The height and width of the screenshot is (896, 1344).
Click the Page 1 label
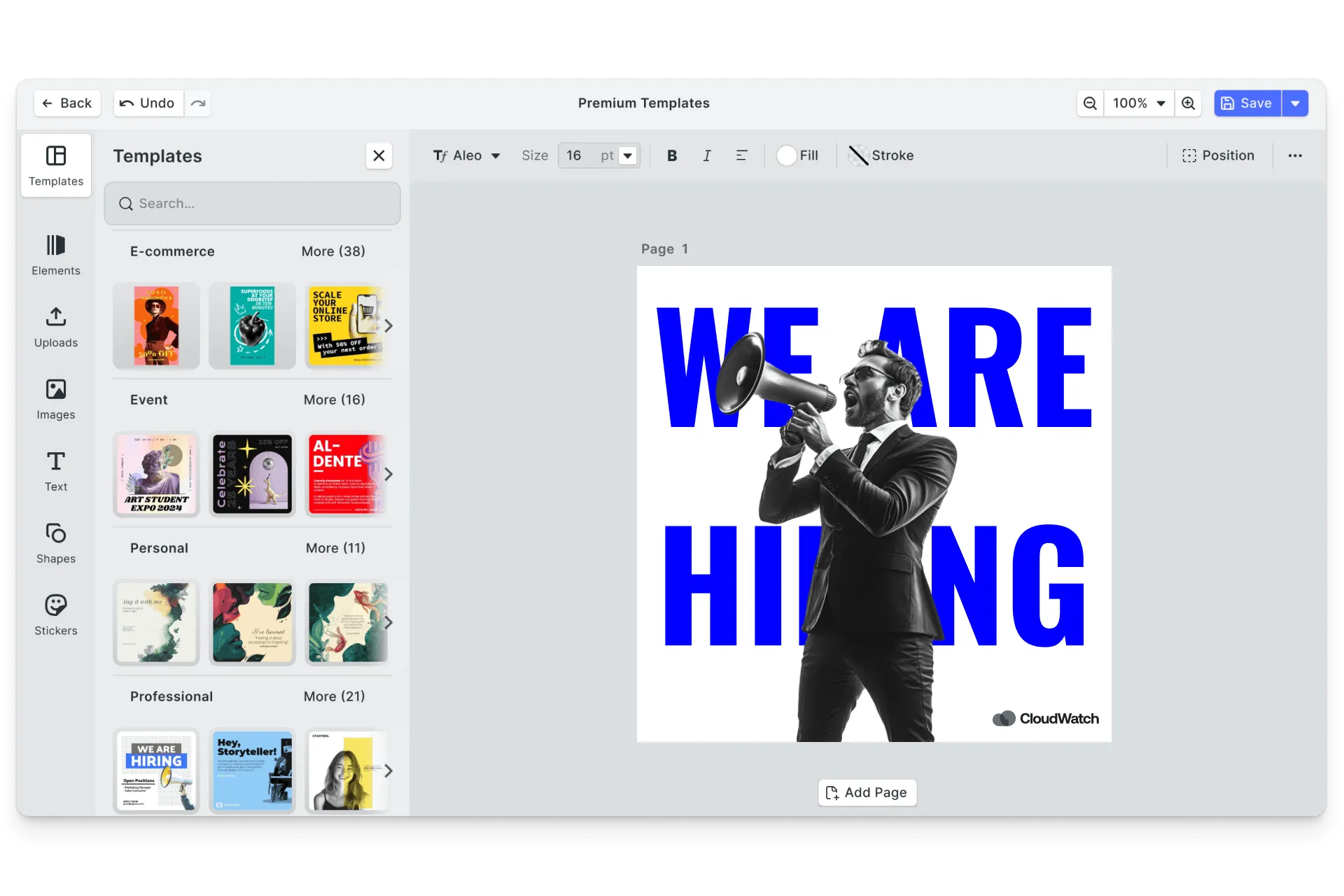pyautogui.click(x=664, y=249)
